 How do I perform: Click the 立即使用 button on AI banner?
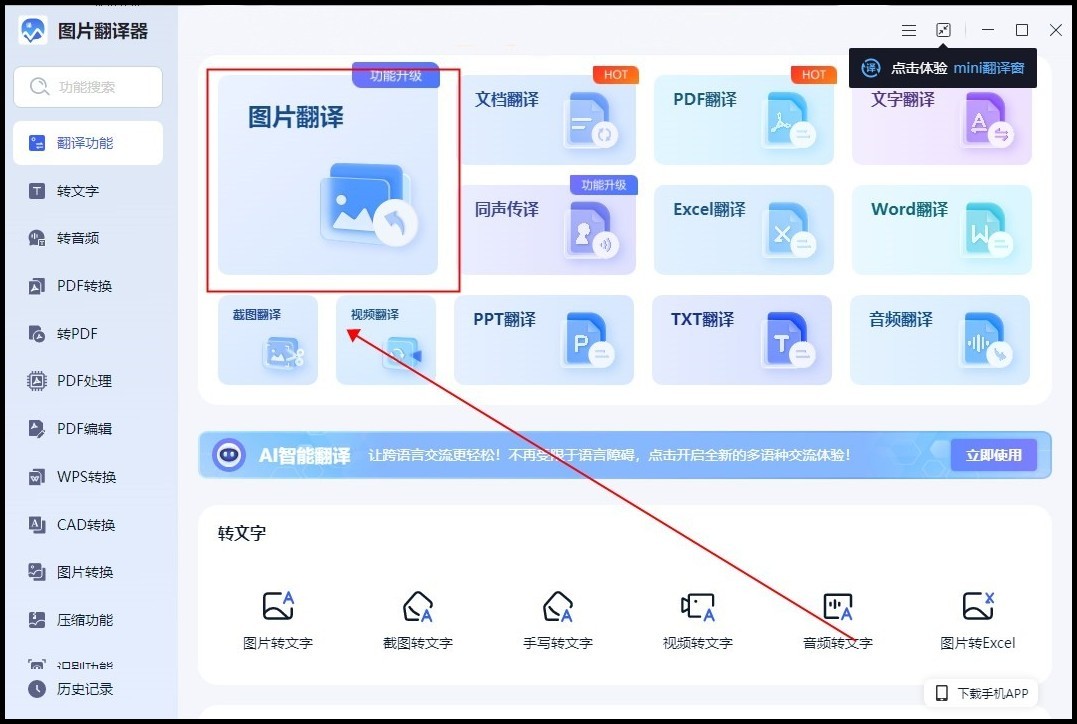click(993, 454)
